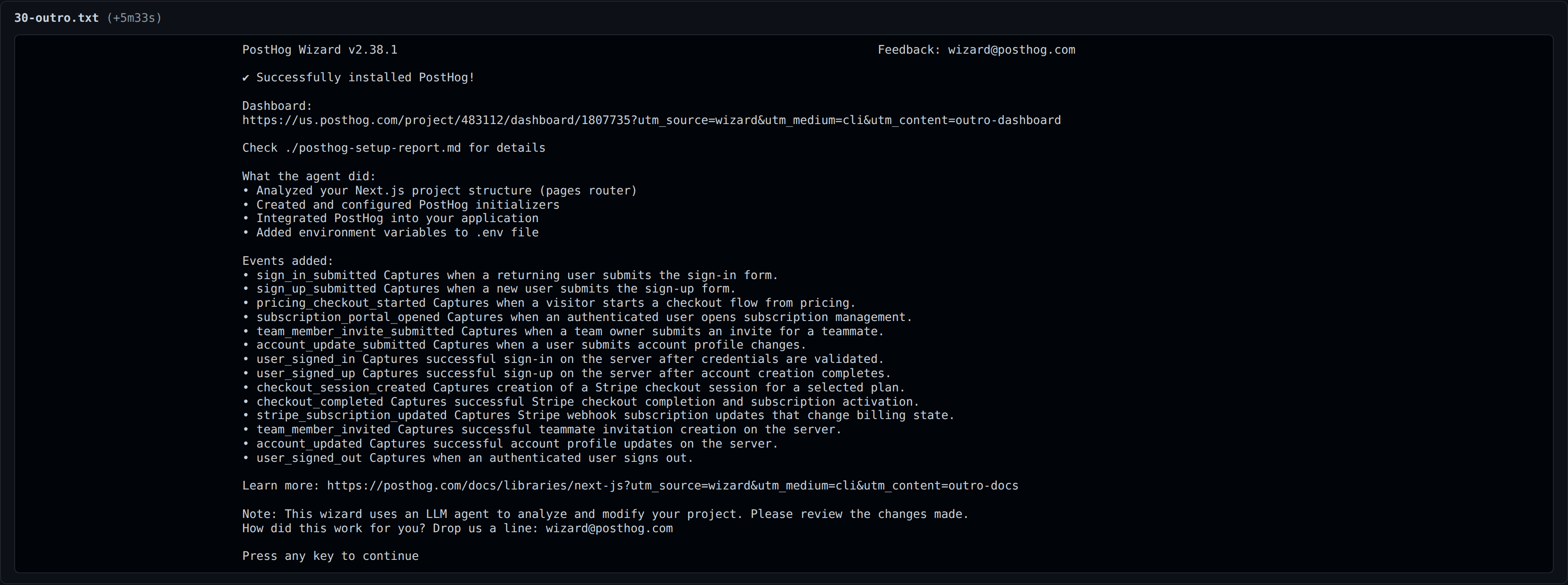The image size is (1568, 585).
Task: Click the Press any key to continue prompt
Action: (x=330, y=556)
